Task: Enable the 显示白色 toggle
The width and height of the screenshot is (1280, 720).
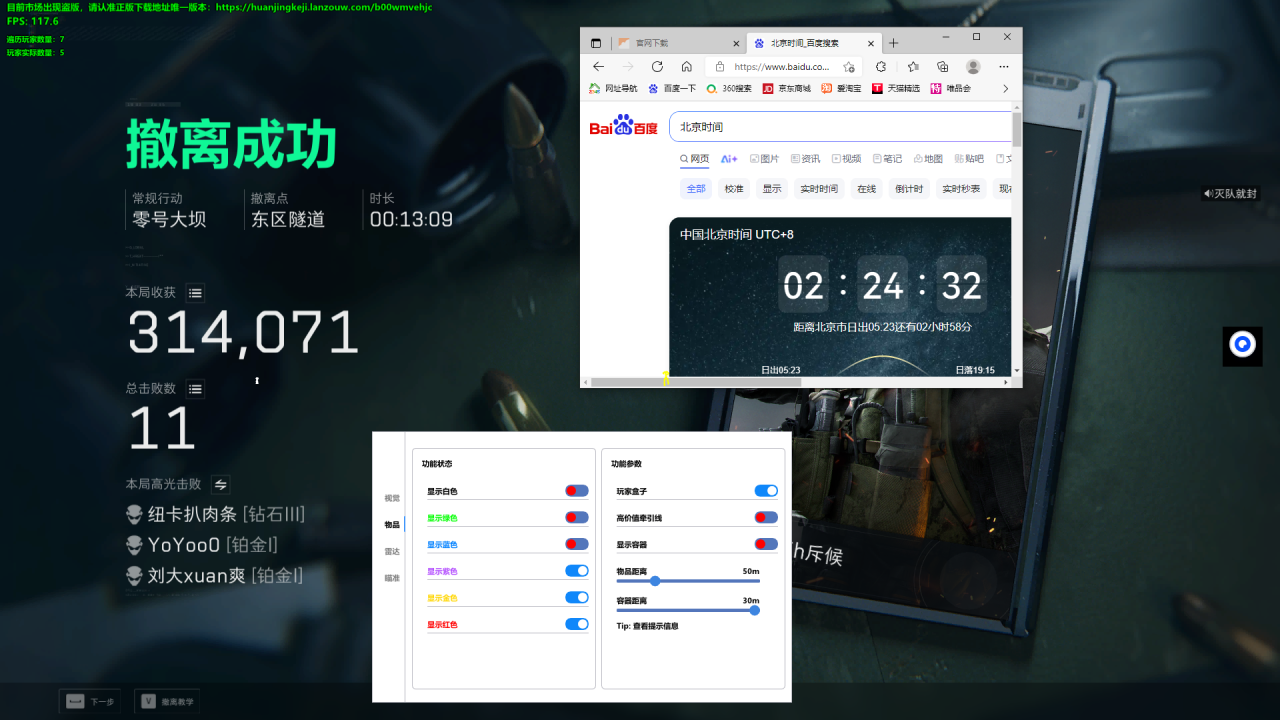Action: (576, 491)
